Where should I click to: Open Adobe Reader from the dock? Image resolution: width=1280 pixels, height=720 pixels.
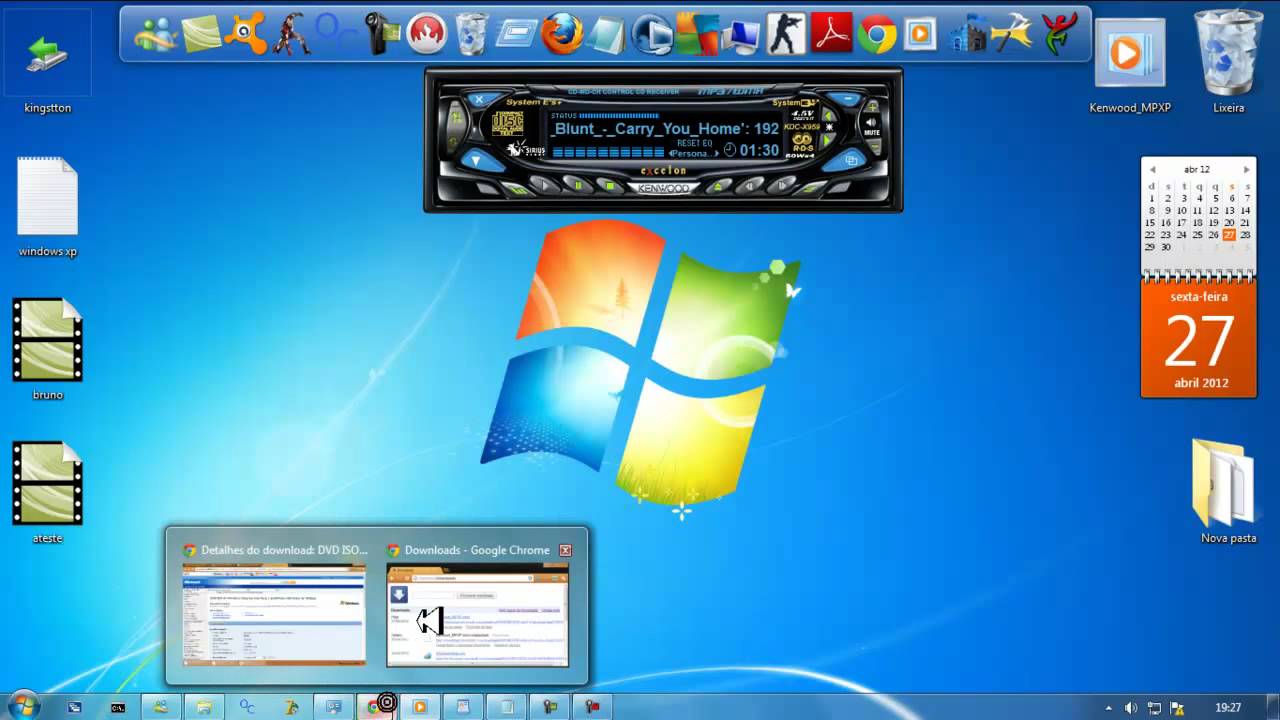(831, 33)
